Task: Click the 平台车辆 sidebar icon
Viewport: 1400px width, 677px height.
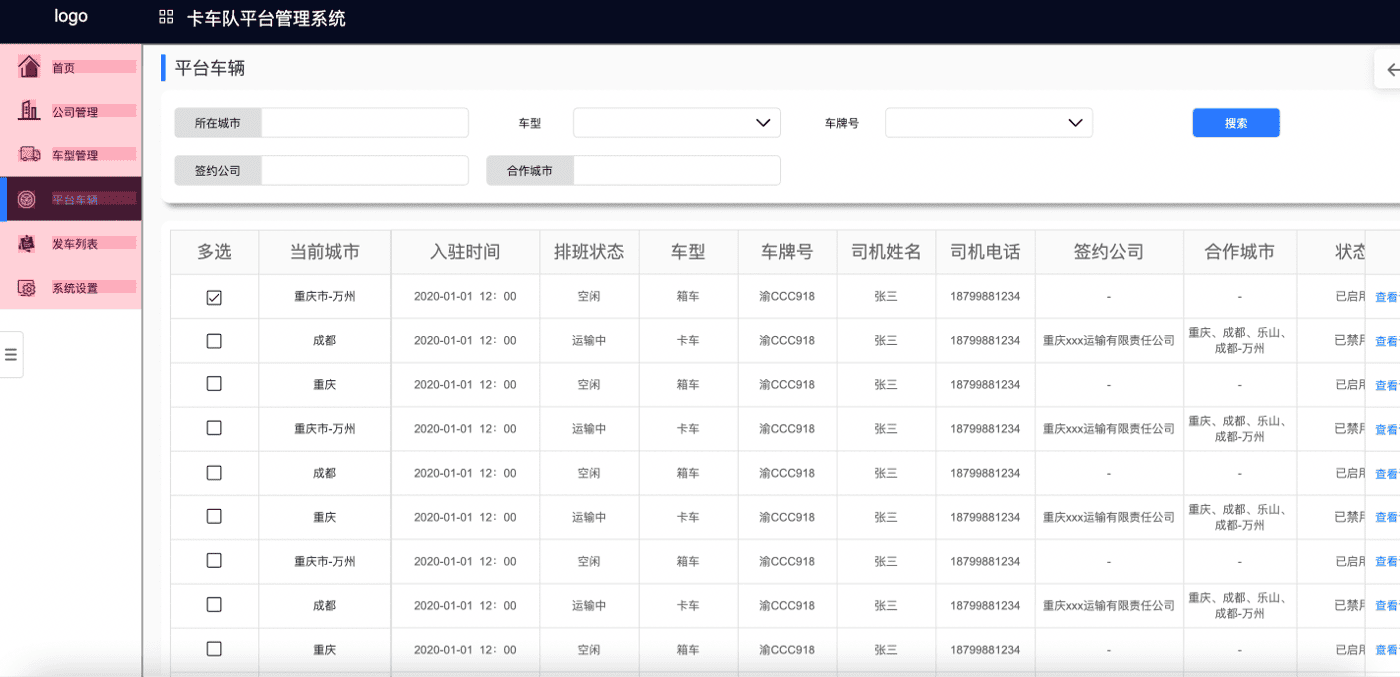Action: pyautogui.click(x=28, y=199)
